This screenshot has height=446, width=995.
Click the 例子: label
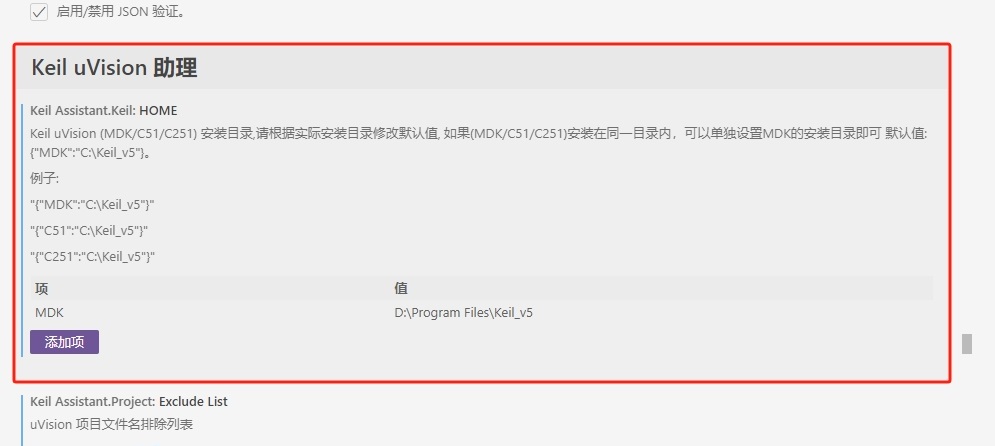44,178
